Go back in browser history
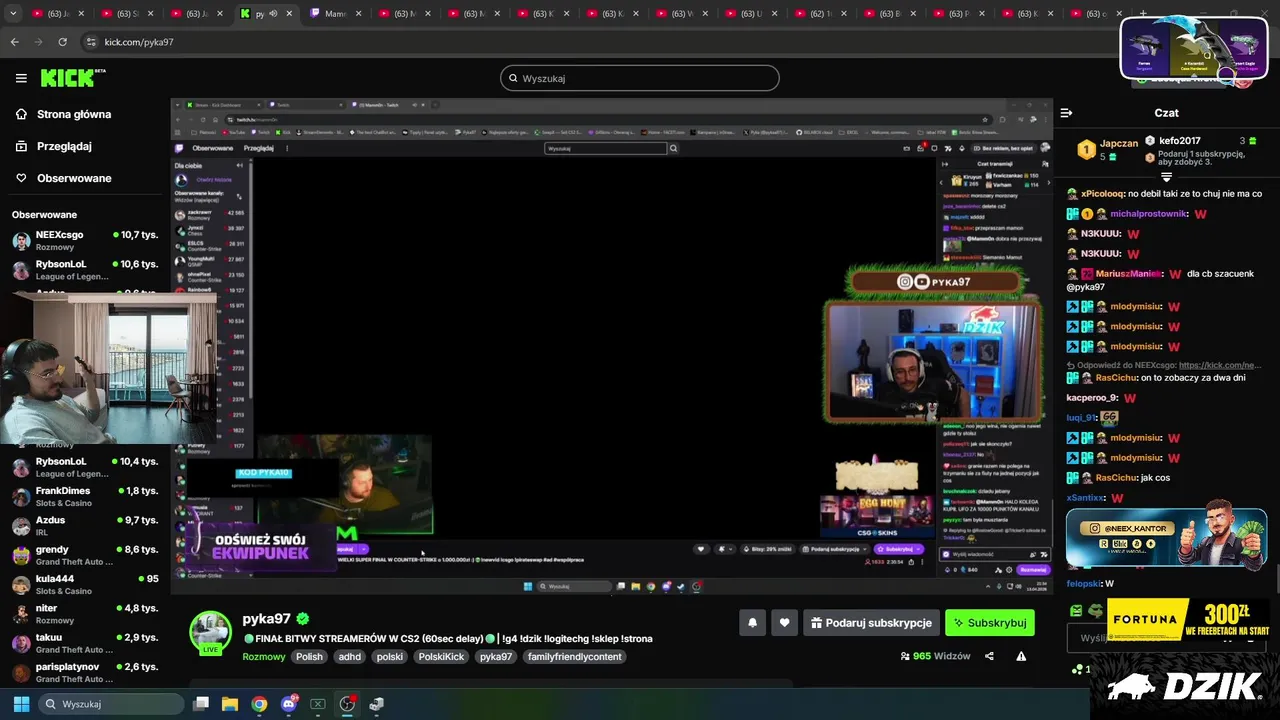 coord(14,42)
